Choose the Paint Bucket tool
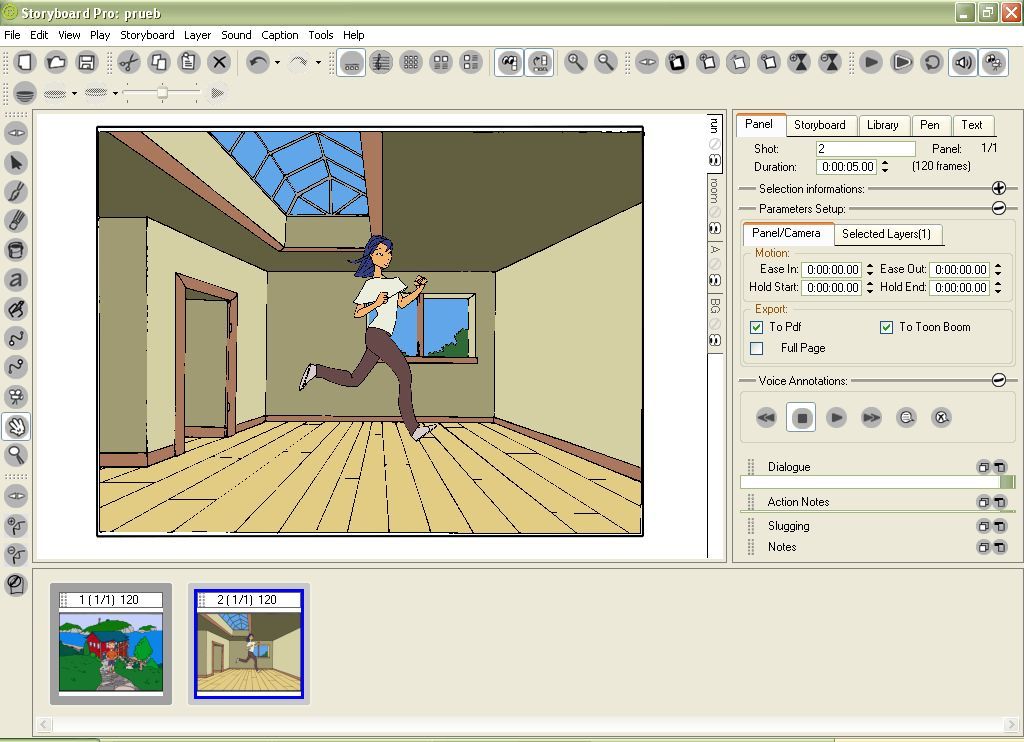Screen dimensions: 1024x742 (x=16, y=250)
